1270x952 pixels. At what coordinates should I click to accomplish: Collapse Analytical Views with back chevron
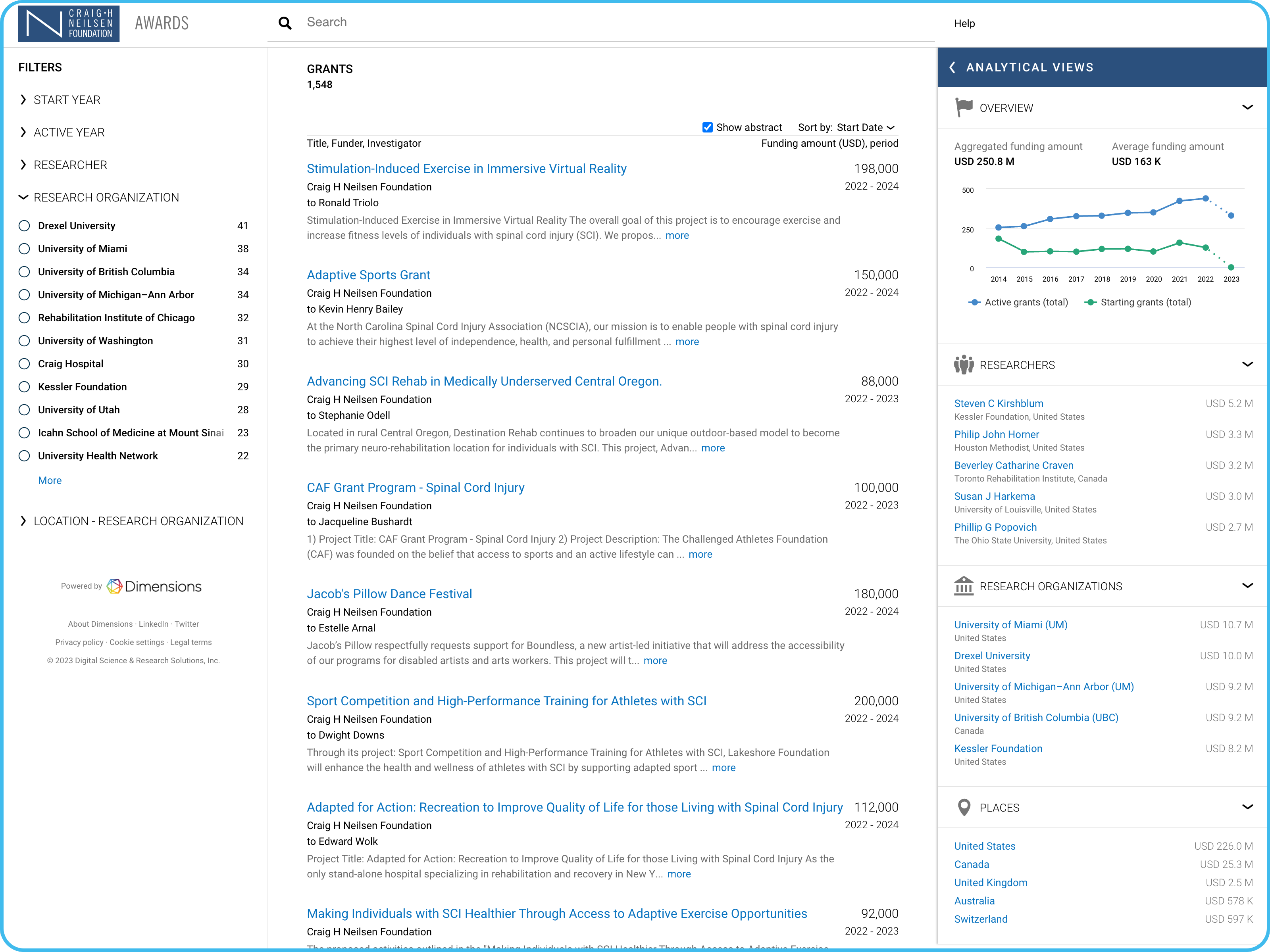click(952, 67)
